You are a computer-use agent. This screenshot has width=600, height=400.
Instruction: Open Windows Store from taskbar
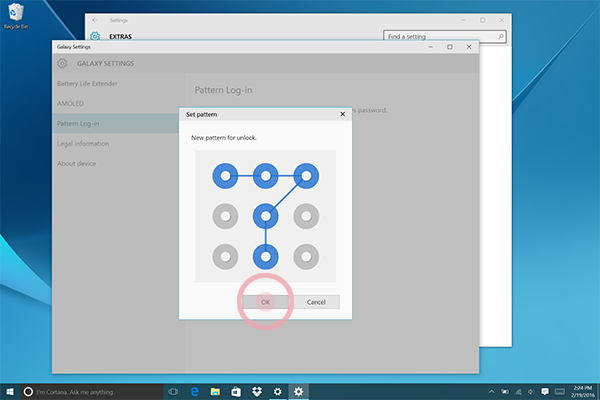click(236, 392)
